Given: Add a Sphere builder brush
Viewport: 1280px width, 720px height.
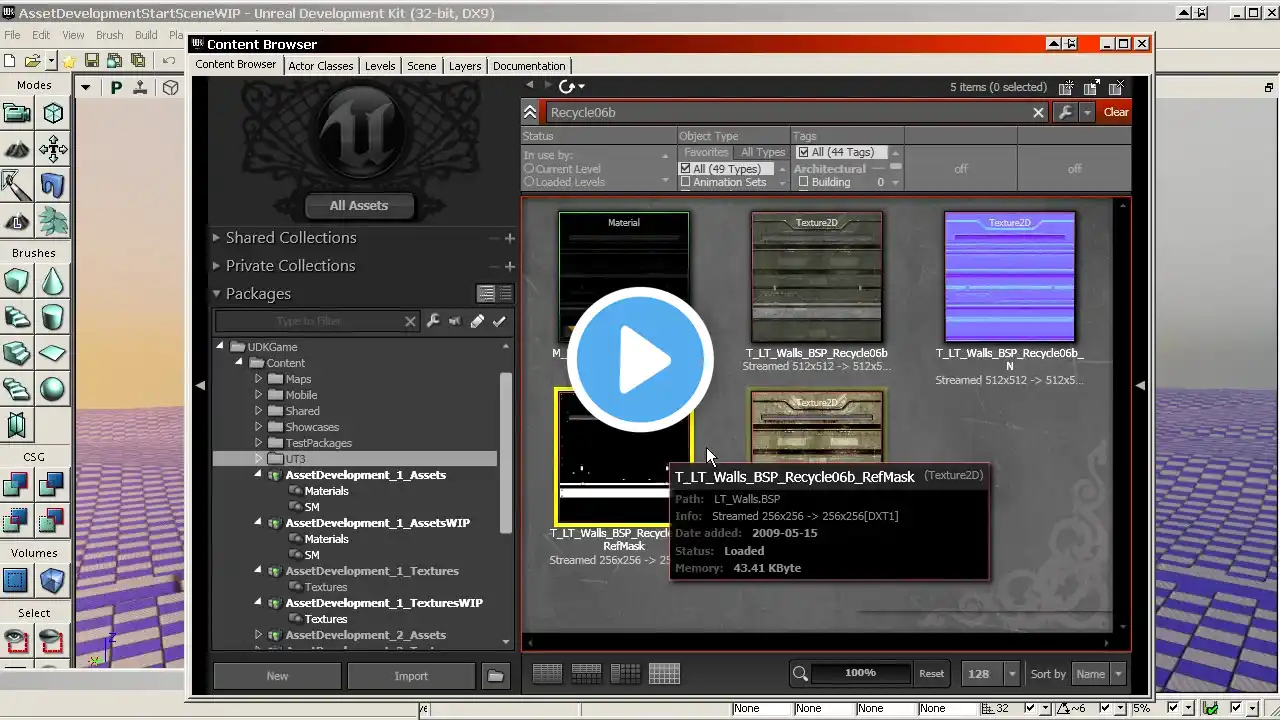Looking at the screenshot, I should [x=53, y=388].
